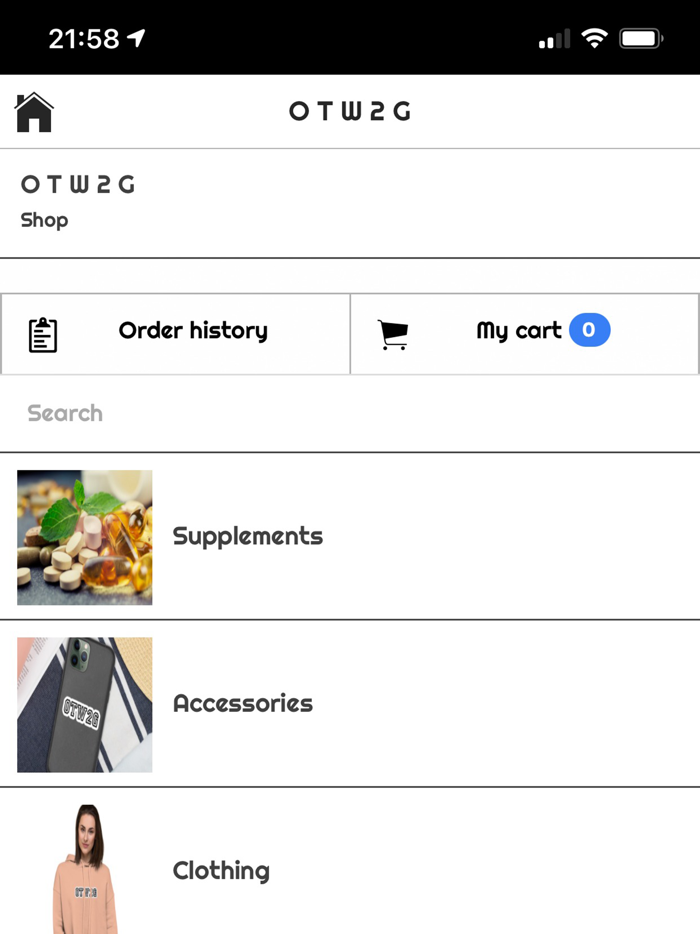
Task: Tap the OTW2G title in header
Action: pyautogui.click(x=350, y=111)
